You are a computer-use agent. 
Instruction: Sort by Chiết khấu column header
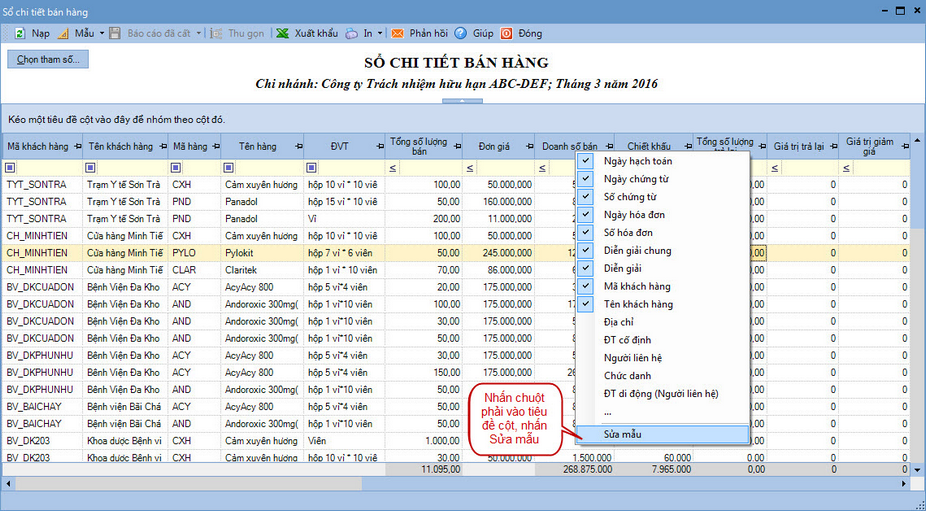pyautogui.click(x=648, y=147)
